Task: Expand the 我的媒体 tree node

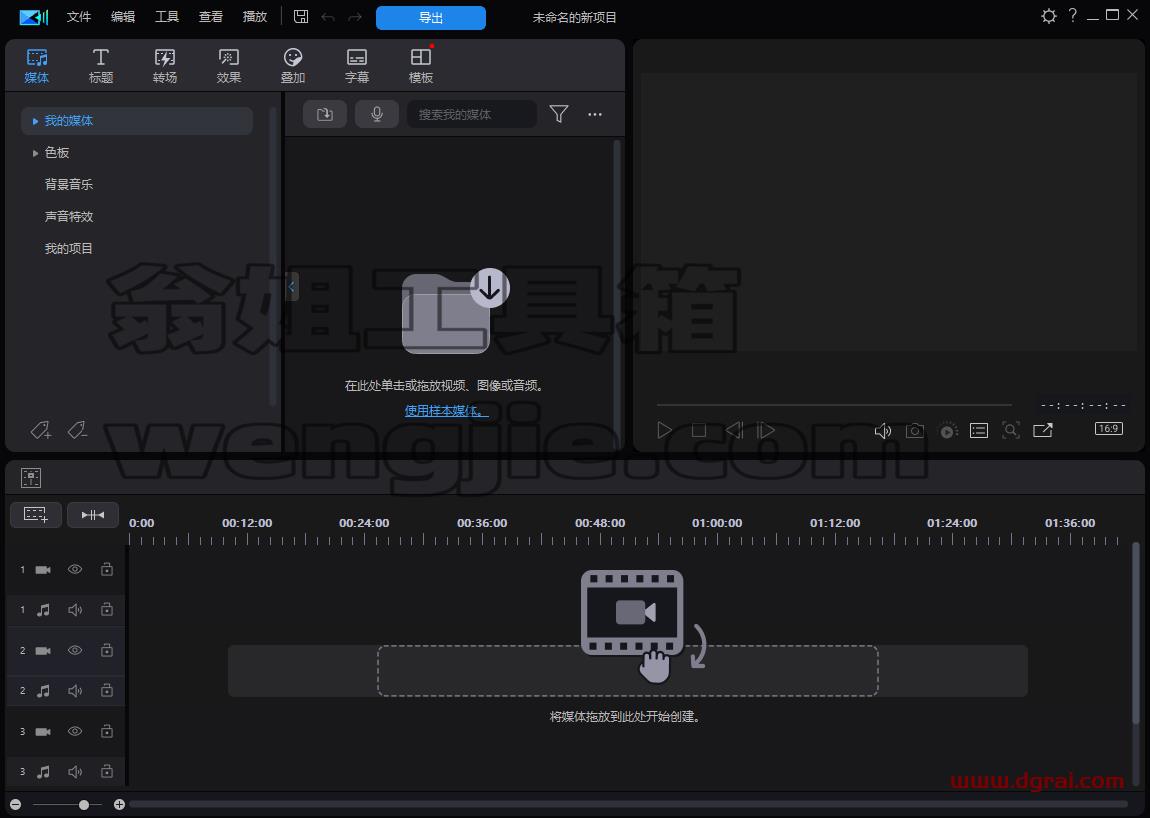Action: [34, 121]
